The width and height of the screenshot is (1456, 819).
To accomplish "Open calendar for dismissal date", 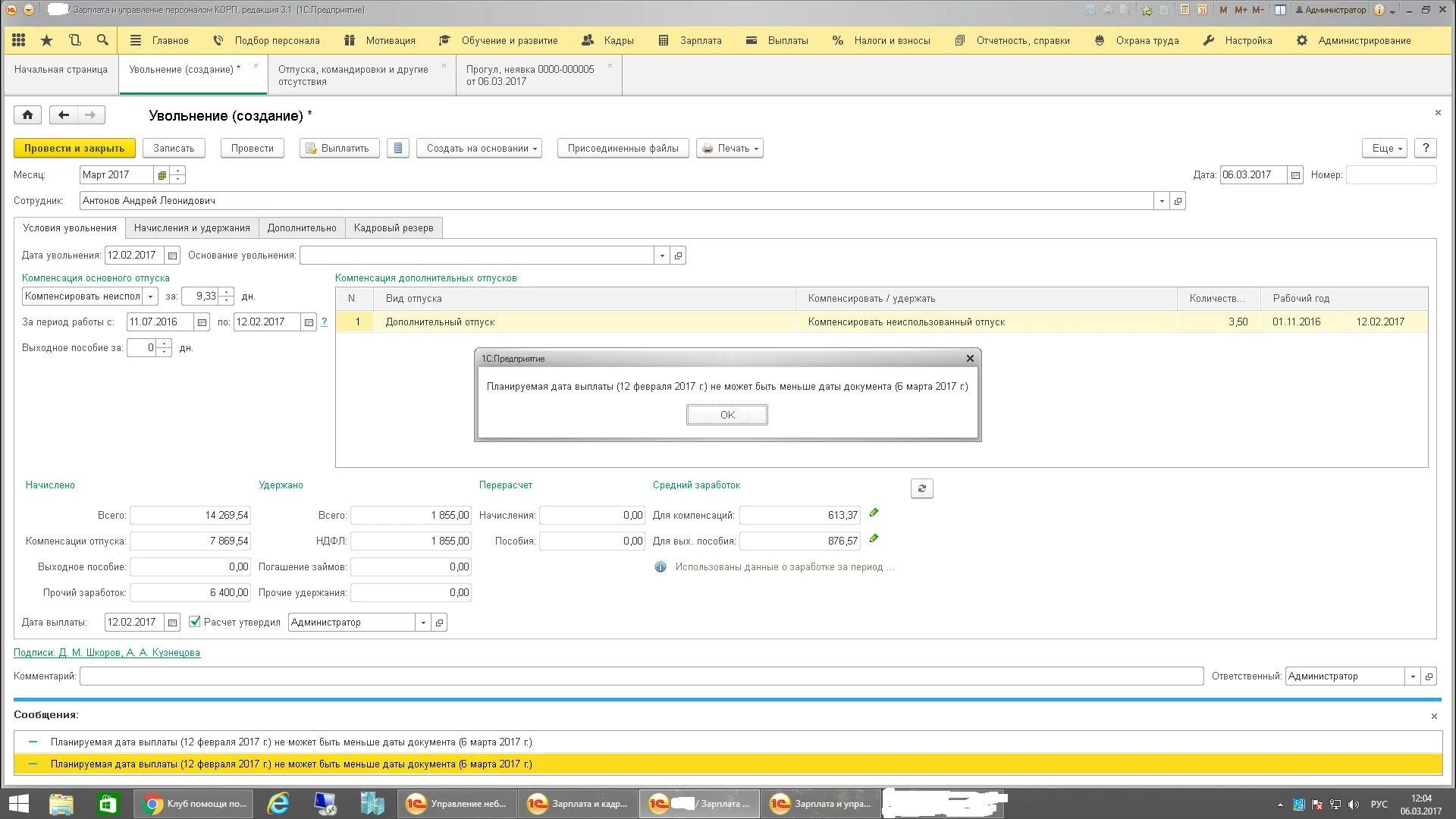I will click(x=172, y=256).
